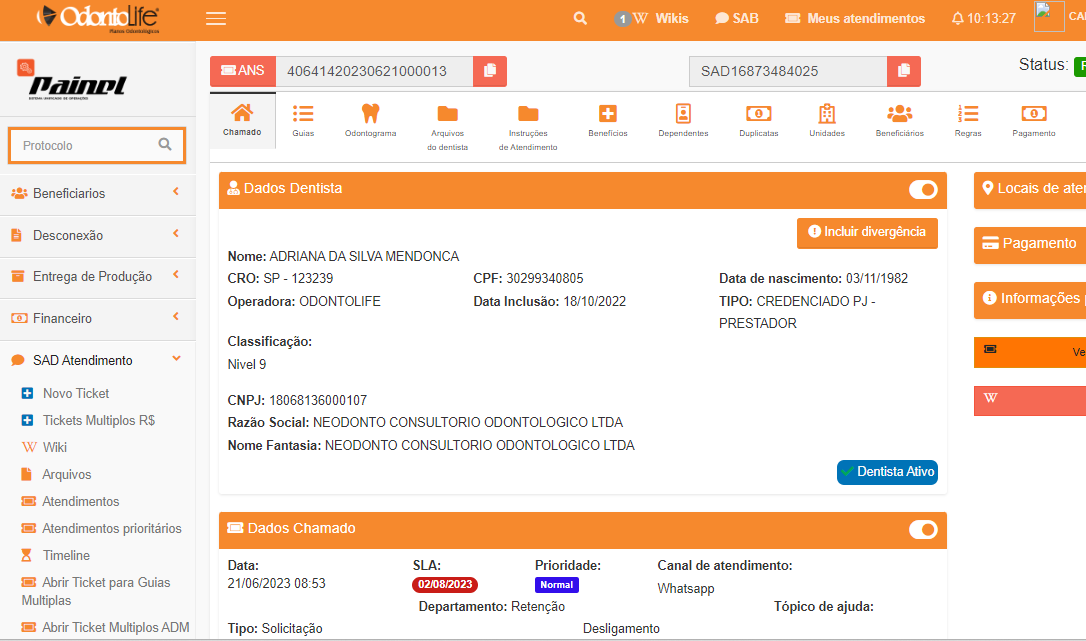Open Meus atendimentos in header
The height and width of the screenshot is (641, 1086).
pyautogui.click(x=855, y=19)
